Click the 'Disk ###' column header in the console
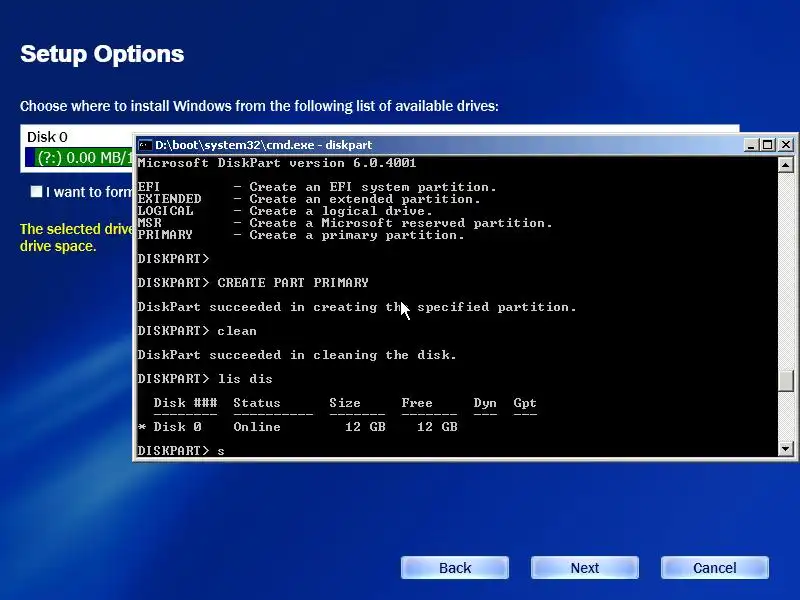The image size is (800, 600). [185, 403]
